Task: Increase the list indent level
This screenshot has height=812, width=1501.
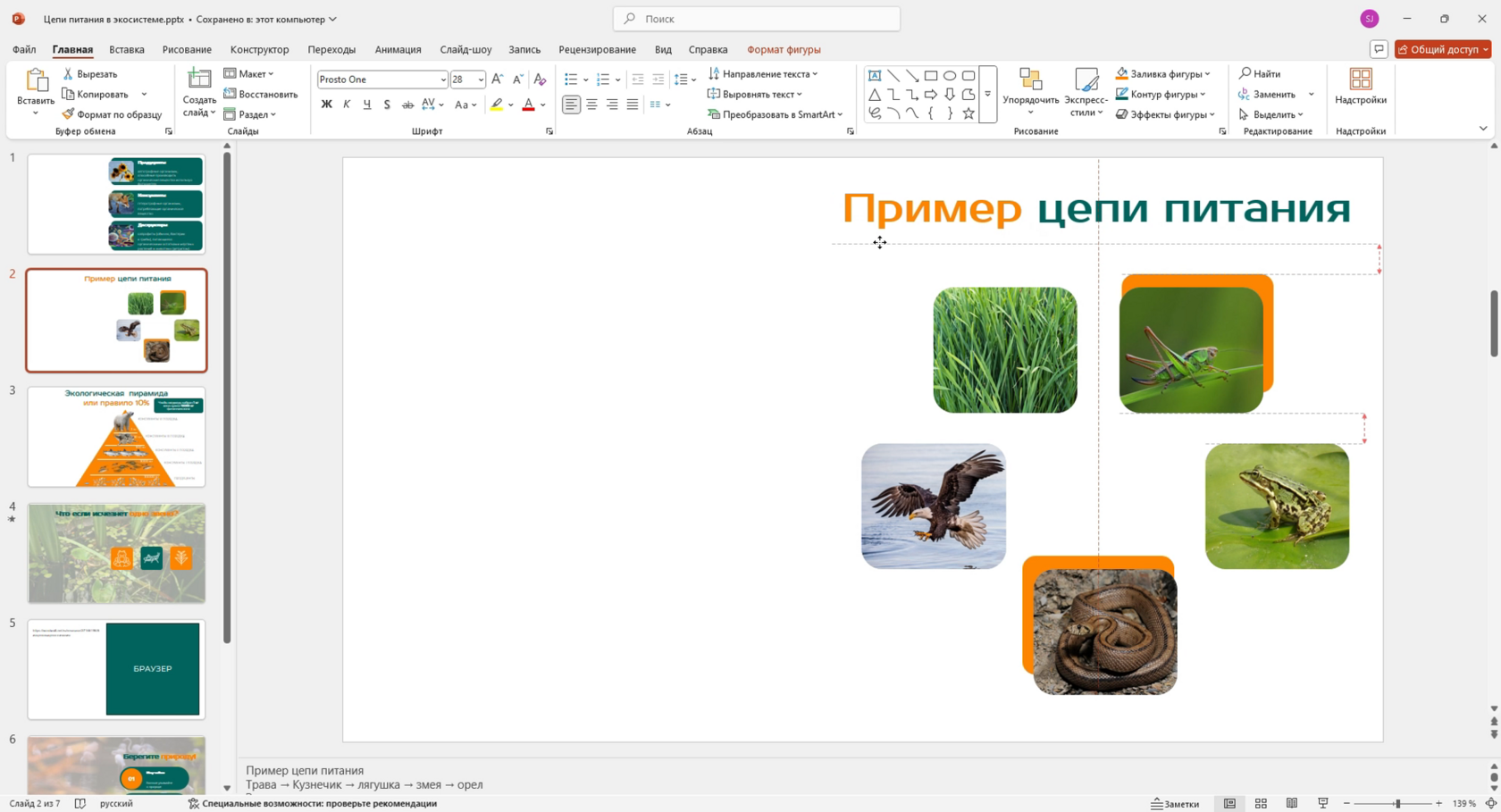Action: pos(658,80)
